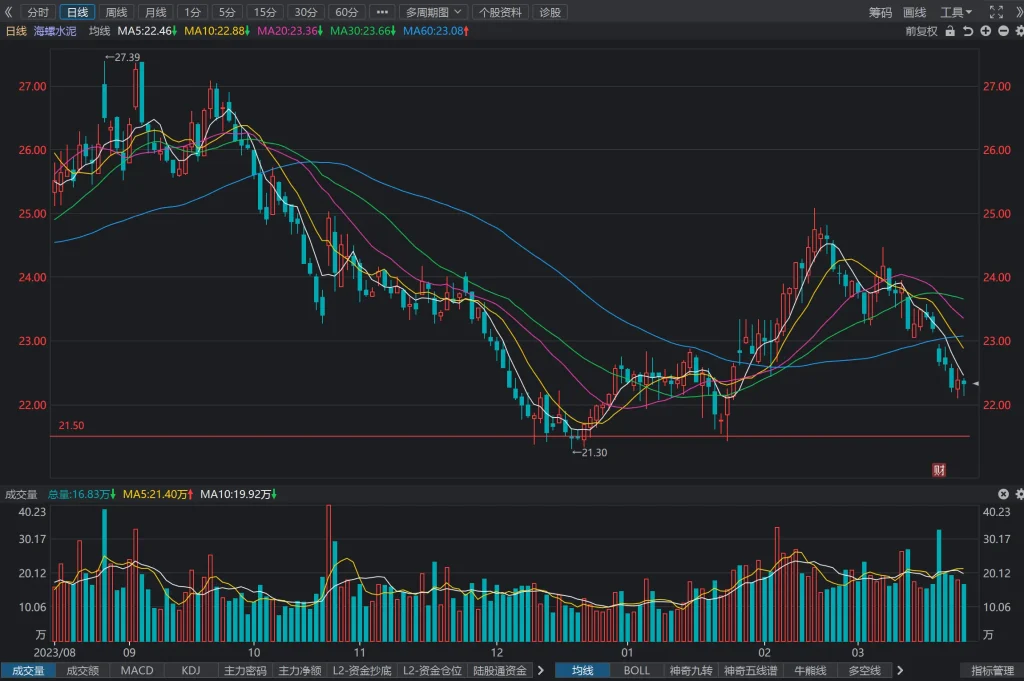Viewport: 1024px width, 681px height.
Task: Click the blue MA60:23.08 legend
Action: [436, 31]
